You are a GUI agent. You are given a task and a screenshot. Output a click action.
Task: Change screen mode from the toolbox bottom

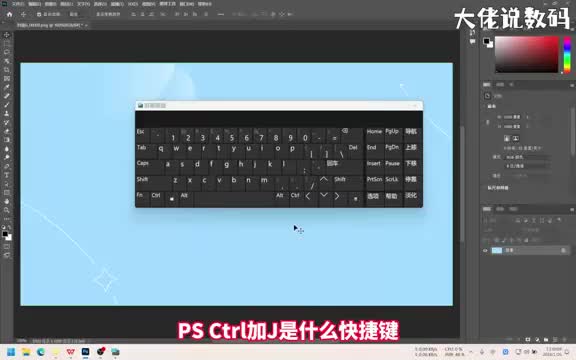coord(7,255)
